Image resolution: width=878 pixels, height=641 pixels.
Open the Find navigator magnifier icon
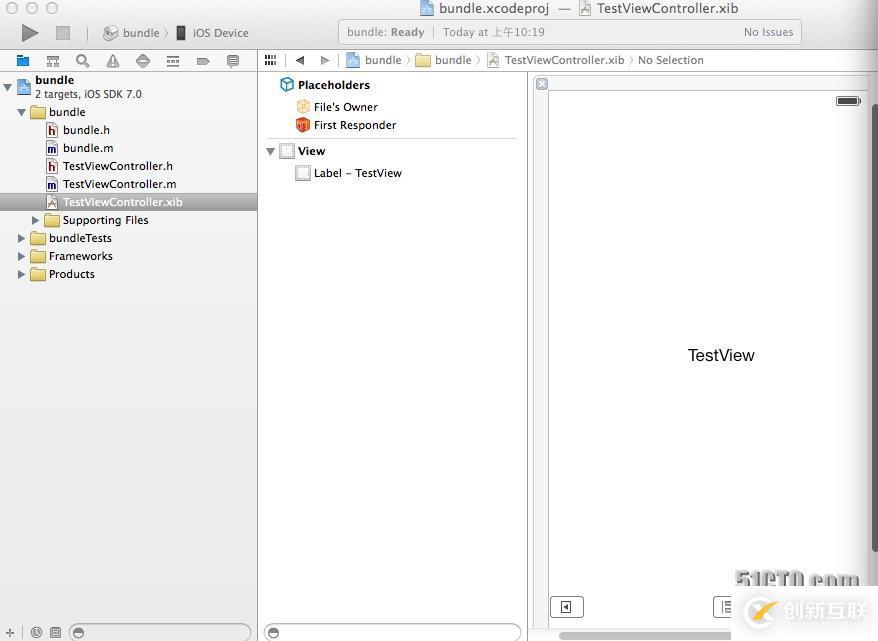click(x=83, y=61)
